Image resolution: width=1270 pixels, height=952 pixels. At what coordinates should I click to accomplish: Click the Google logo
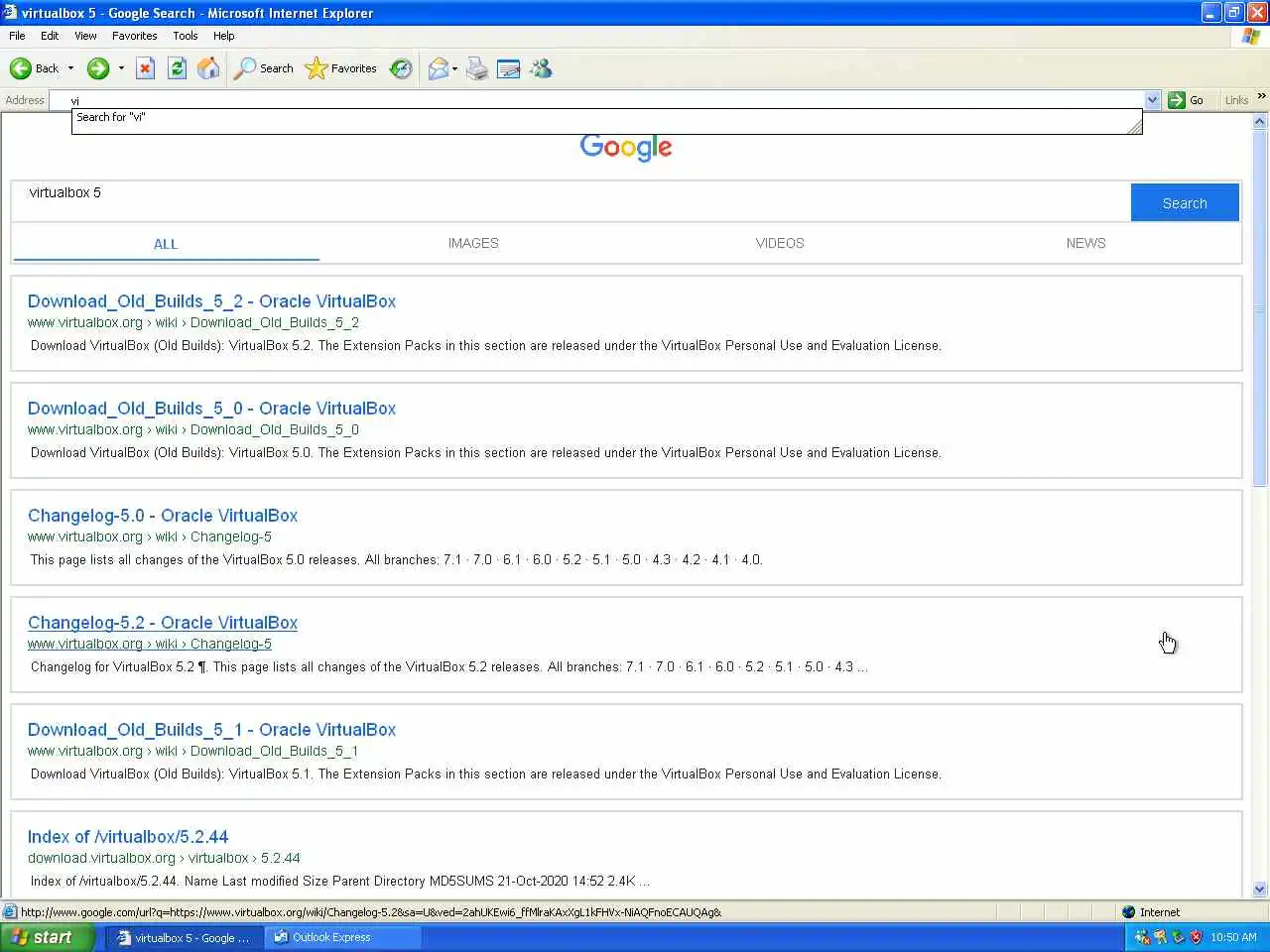point(626,147)
